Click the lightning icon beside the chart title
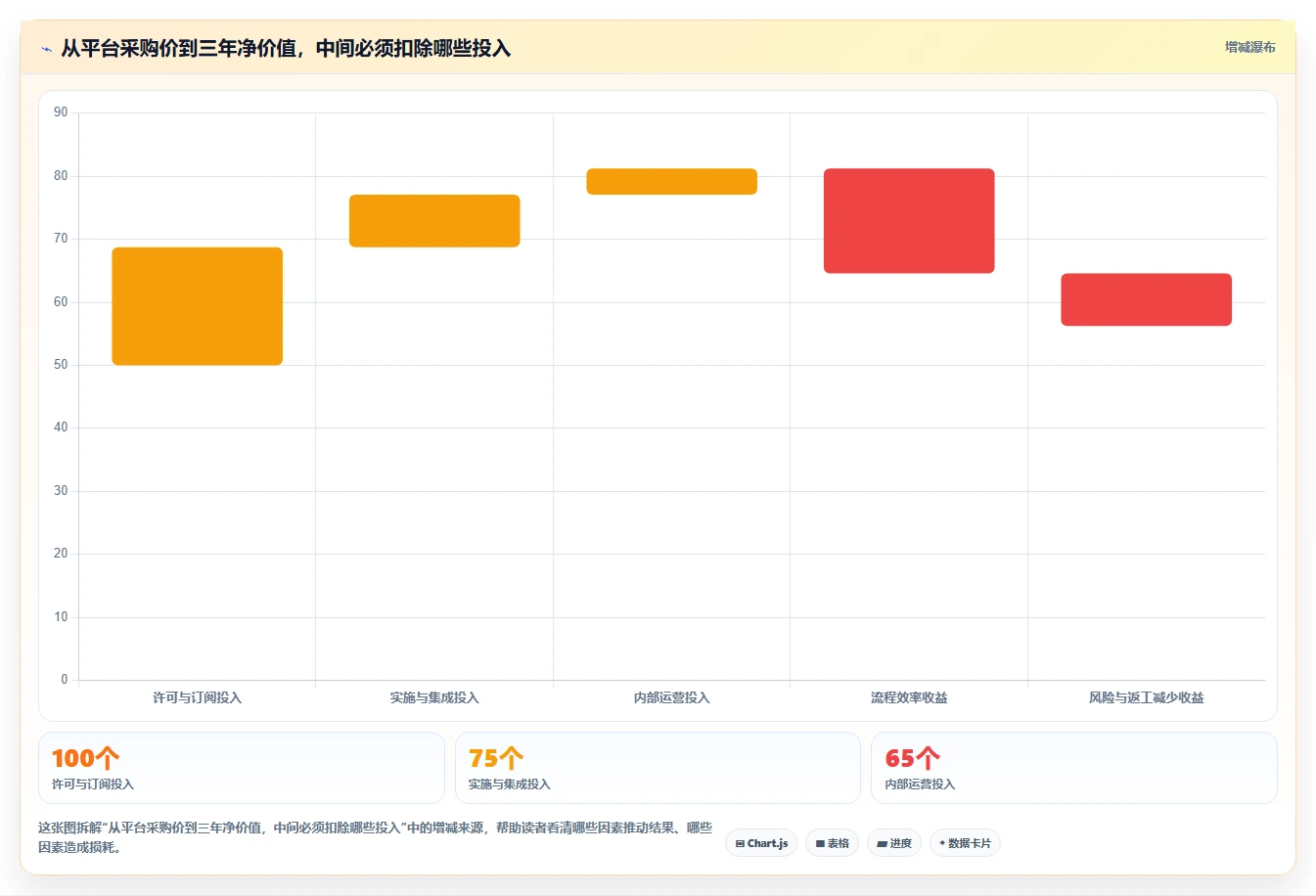The height and width of the screenshot is (896, 1316). pos(46,49)
